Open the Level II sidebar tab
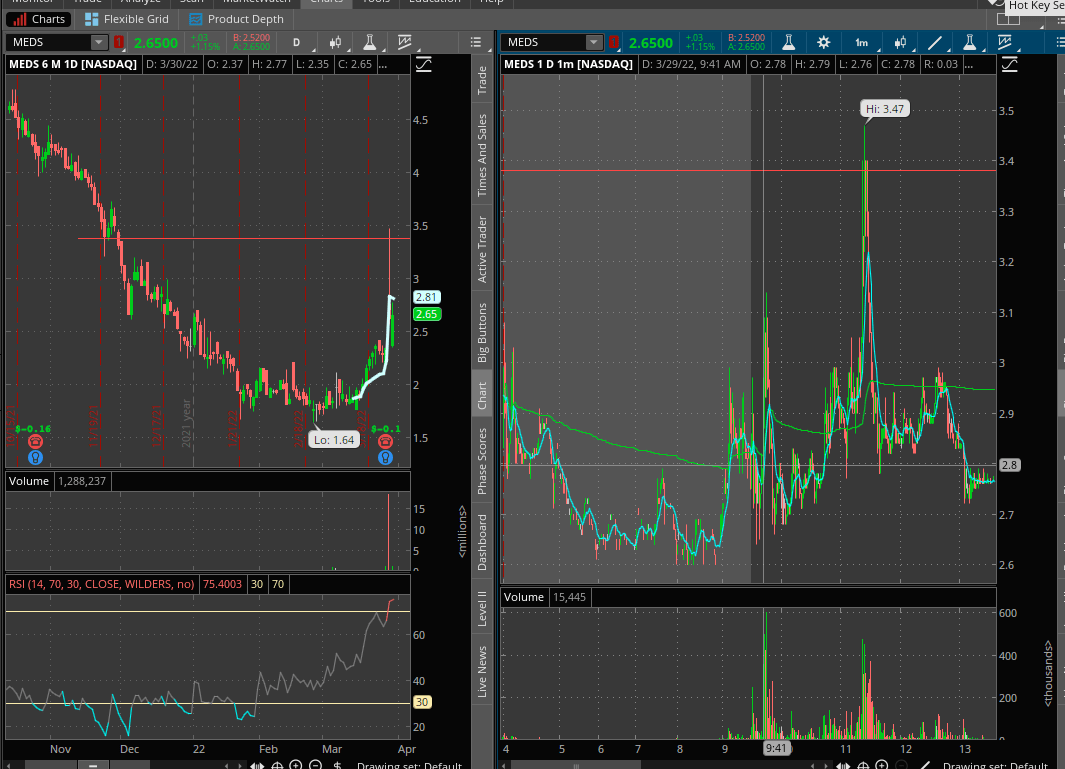This screenshot has height=769, width=1065. click(x=482, y=608)
